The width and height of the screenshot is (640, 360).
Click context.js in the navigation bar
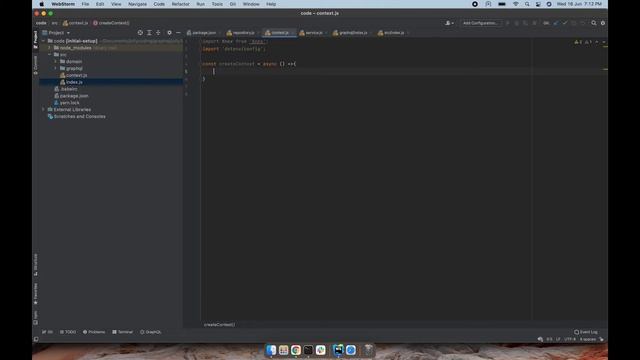point(76,23)
